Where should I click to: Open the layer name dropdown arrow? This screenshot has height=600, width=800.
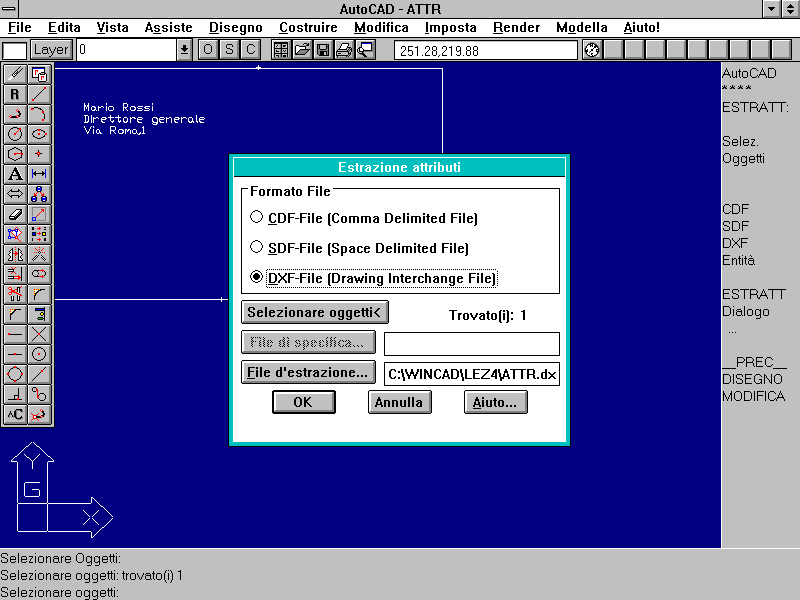184,50
